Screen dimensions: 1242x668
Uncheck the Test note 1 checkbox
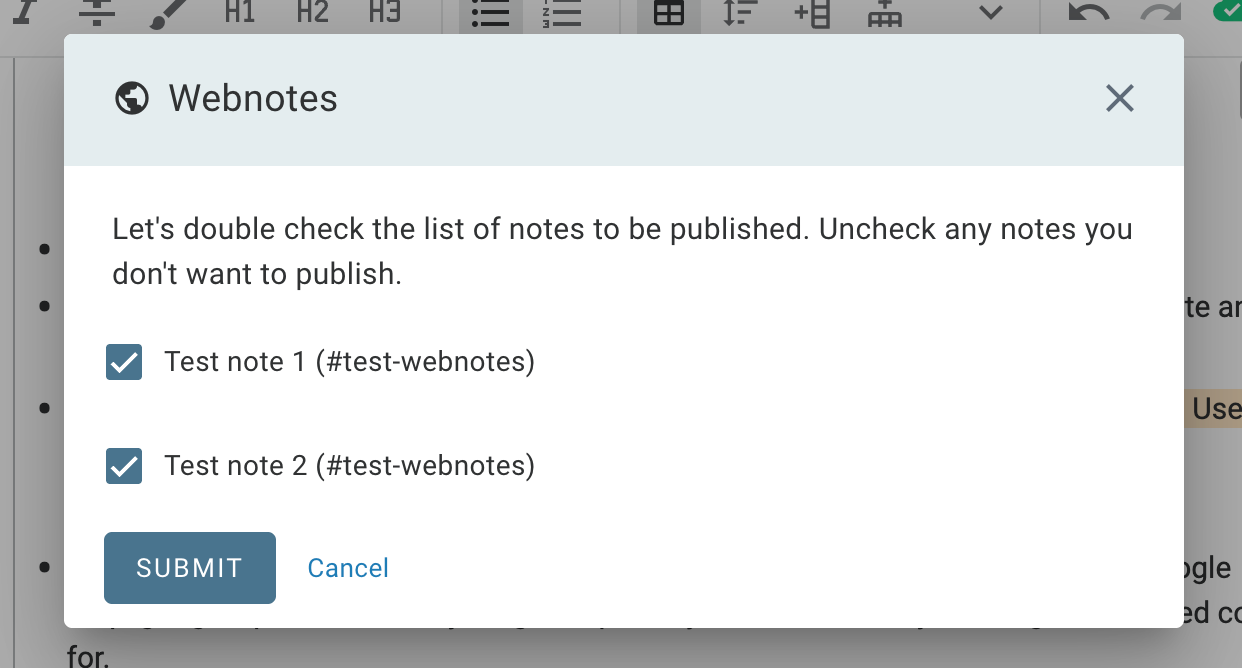(x=124, y=362)
